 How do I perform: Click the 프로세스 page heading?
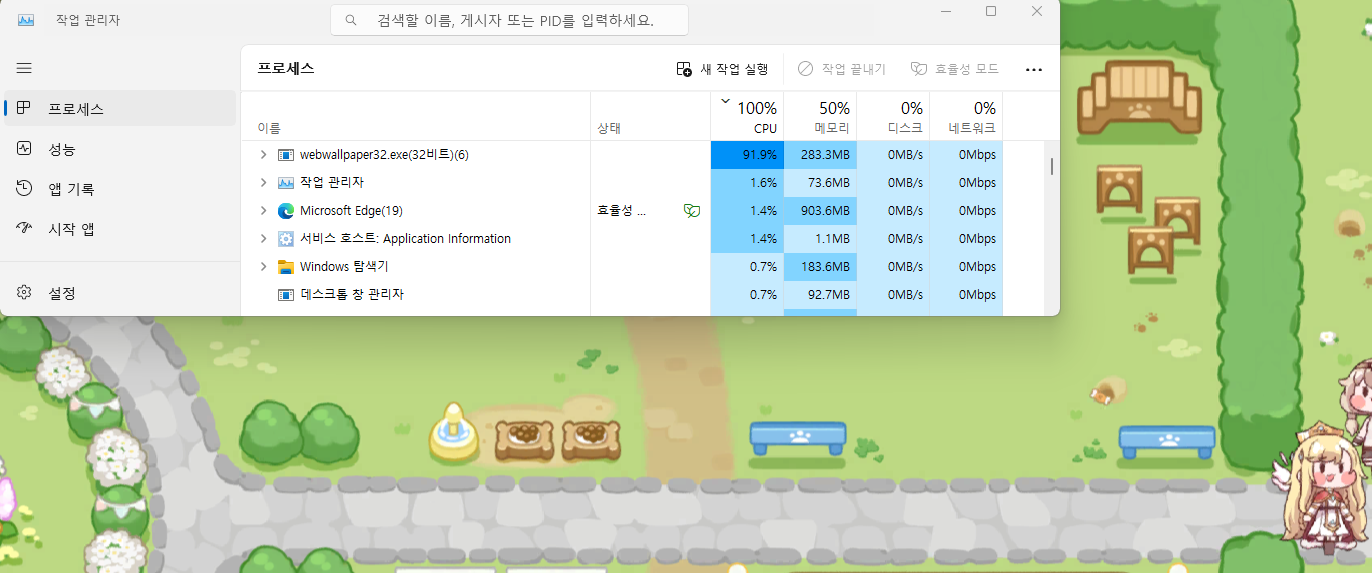(286, 69)
